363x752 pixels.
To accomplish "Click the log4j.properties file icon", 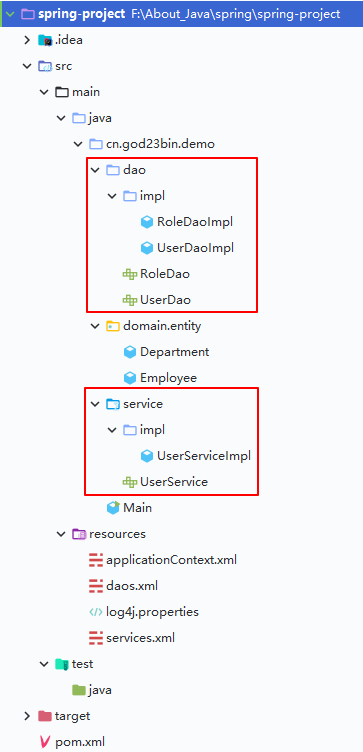I will click(96, 612).
